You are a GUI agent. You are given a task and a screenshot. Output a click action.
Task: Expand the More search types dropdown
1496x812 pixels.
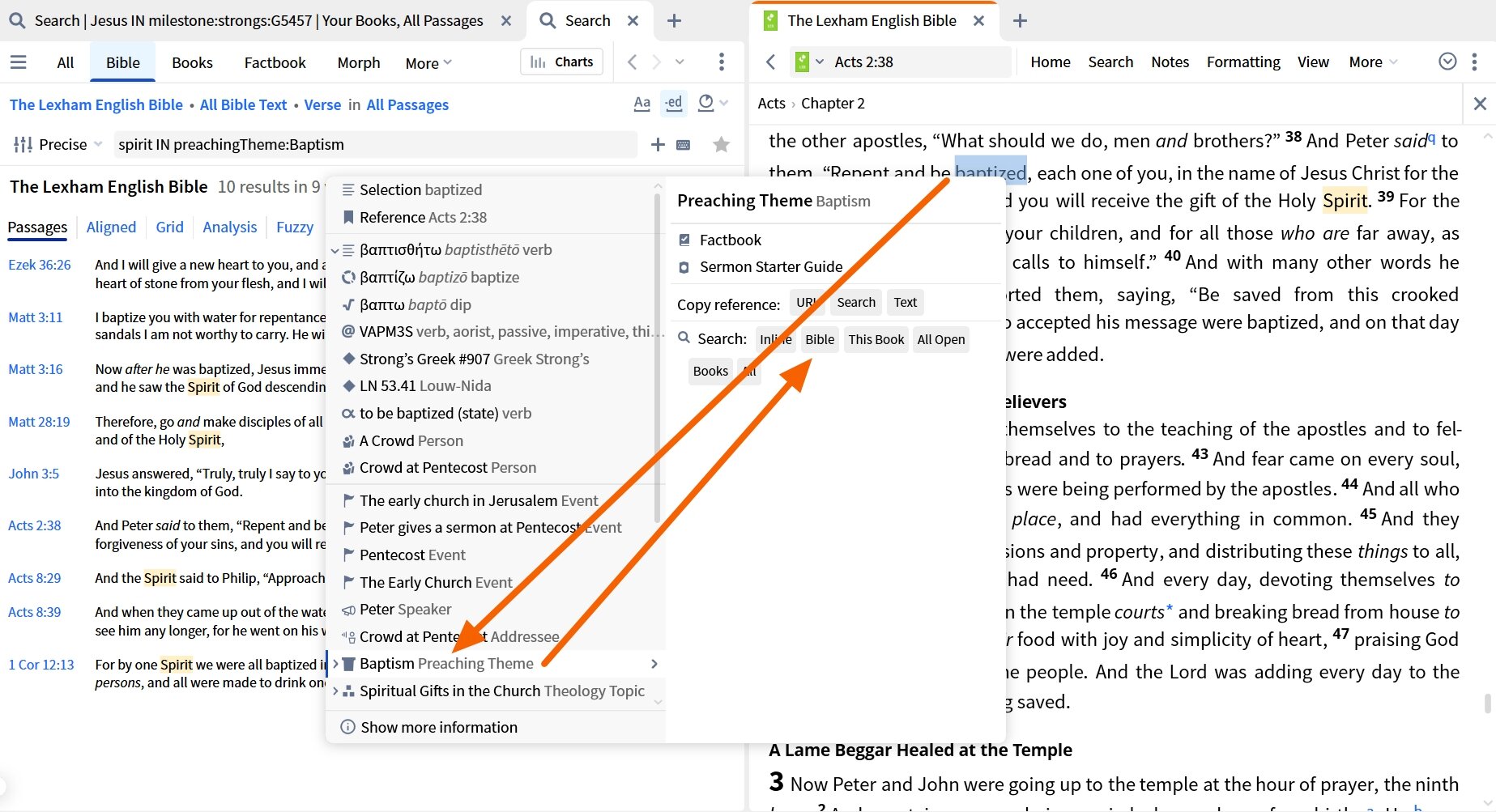(x=428, y=62)
